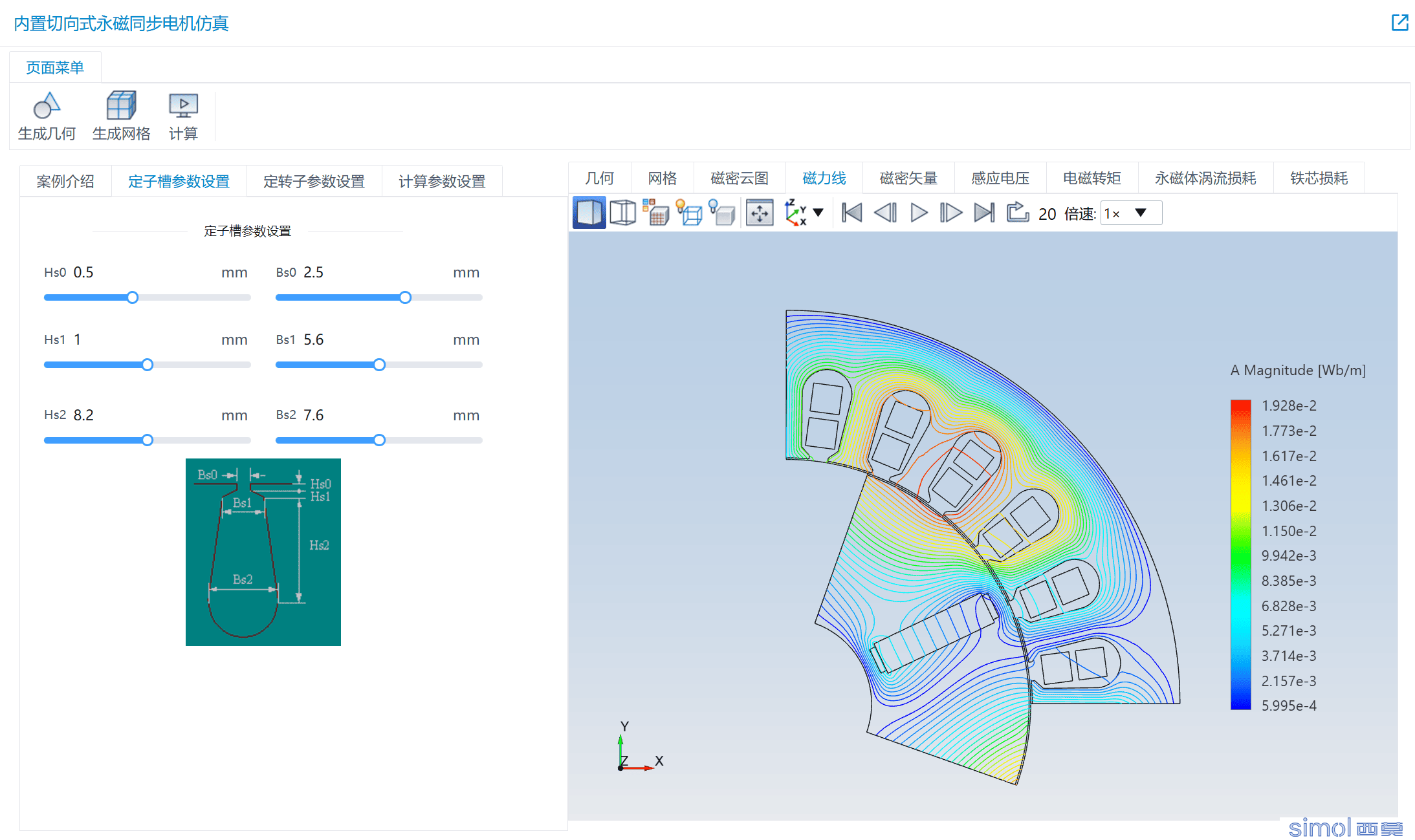The width and height of the screenshot is (1415, 840).
Task: Toggle solid lighting bulb icon
Action: [x=722, y=213]
